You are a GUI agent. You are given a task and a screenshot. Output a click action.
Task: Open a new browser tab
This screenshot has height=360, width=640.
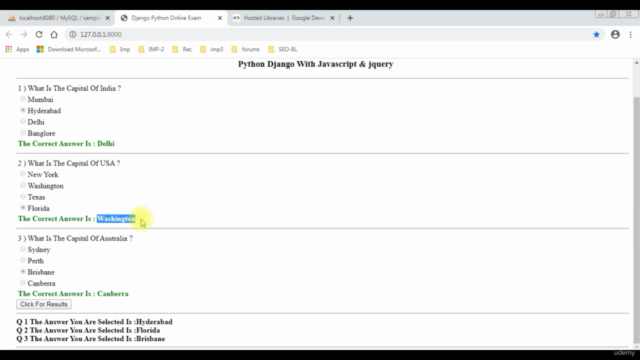click(x=350, y=18)
